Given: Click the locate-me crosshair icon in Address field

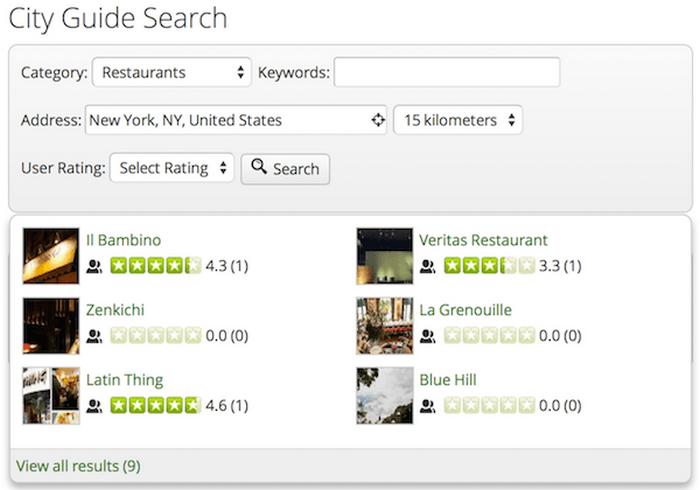Looking at the screenshot, I should pyautogui.click(x=378, y=120).
